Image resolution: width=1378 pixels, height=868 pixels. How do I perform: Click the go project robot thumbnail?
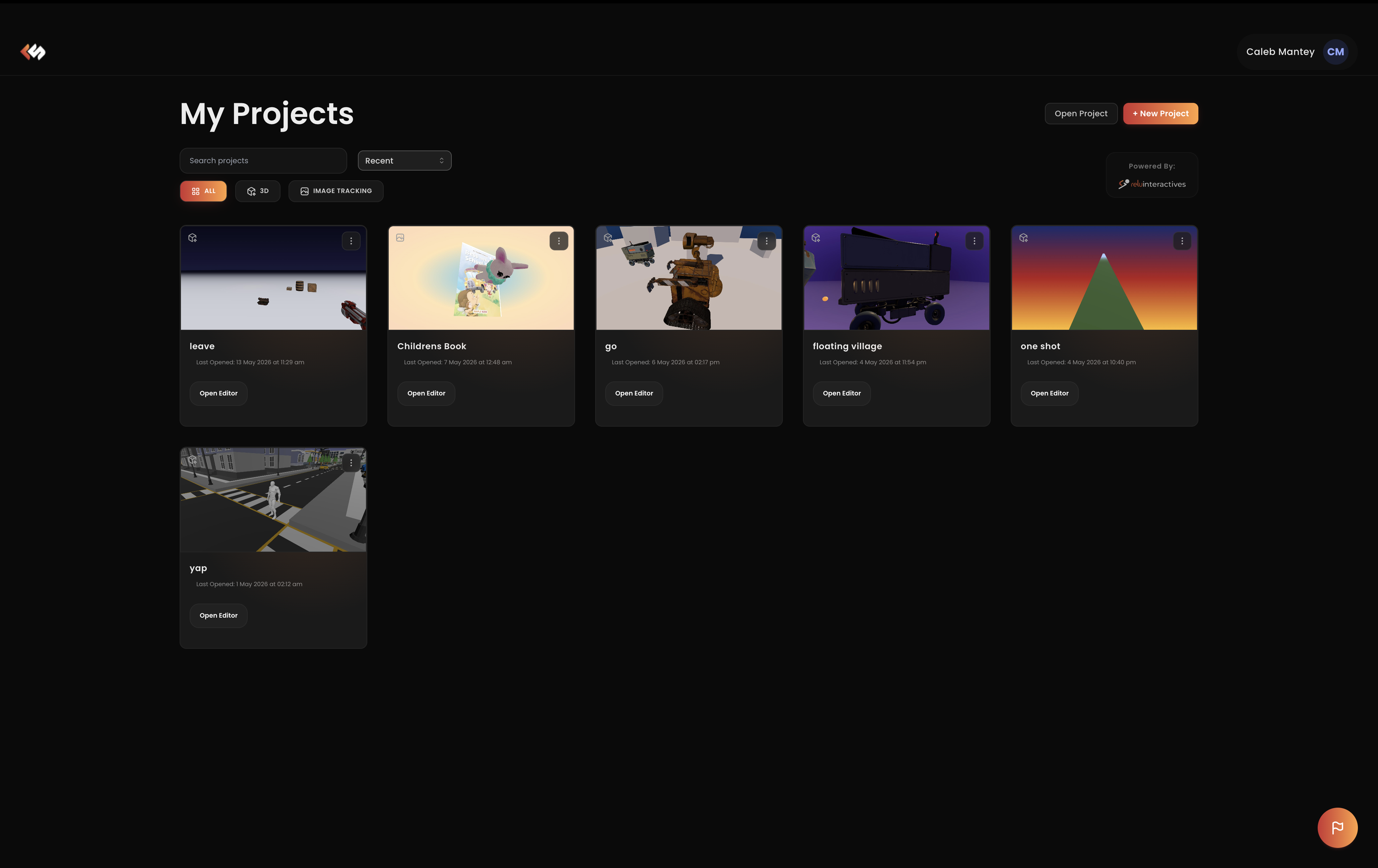(x=688, y=278)
